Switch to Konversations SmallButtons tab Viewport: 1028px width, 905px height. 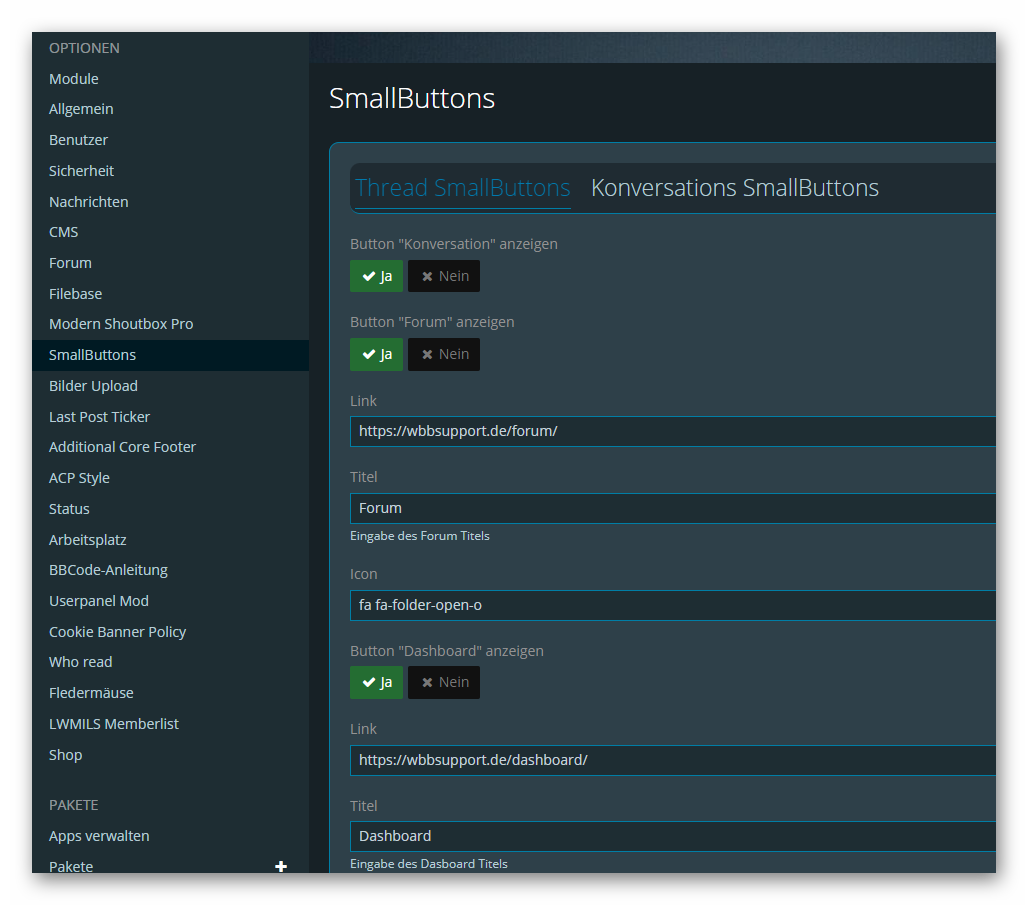pos(734,188)
